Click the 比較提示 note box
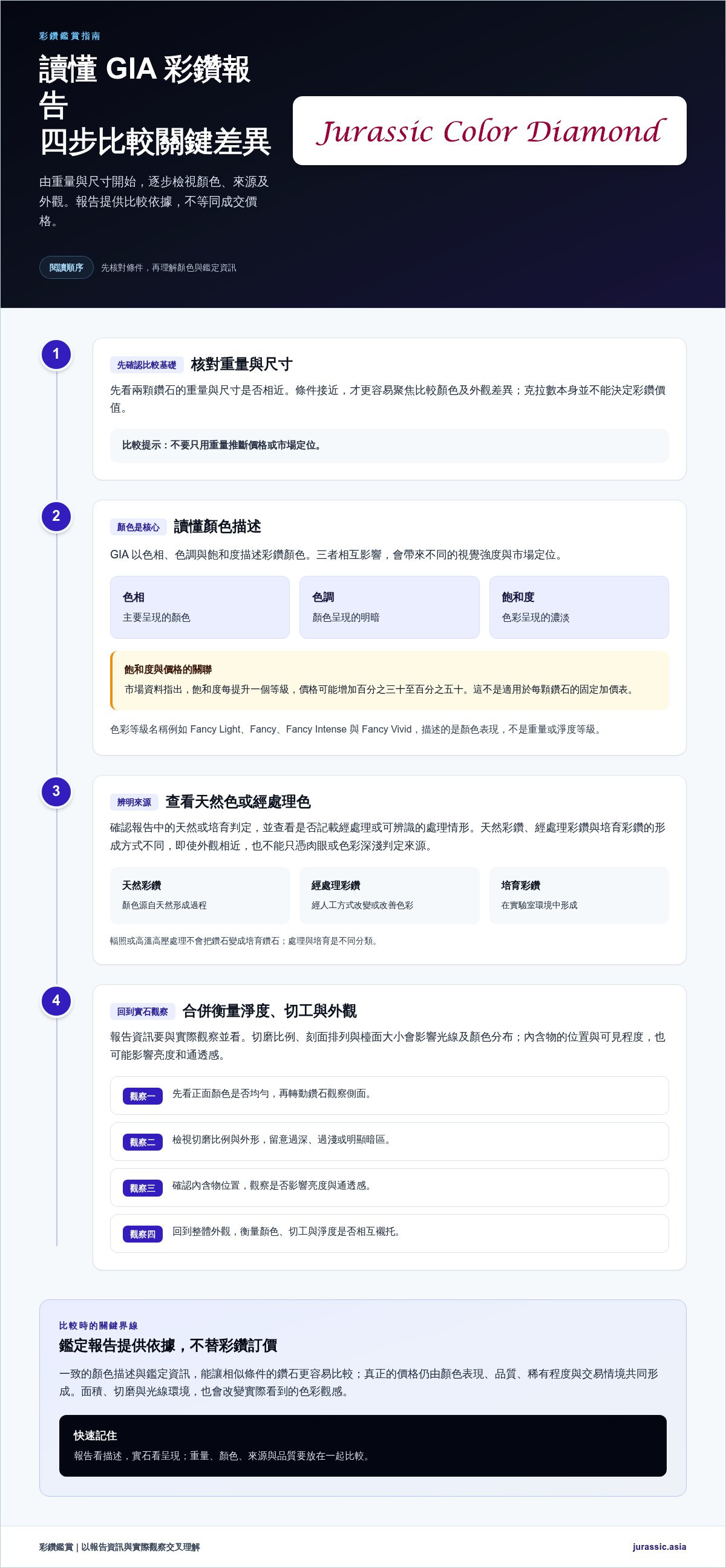This screenshot has height=1568, width=726. [x=390, y=446]
